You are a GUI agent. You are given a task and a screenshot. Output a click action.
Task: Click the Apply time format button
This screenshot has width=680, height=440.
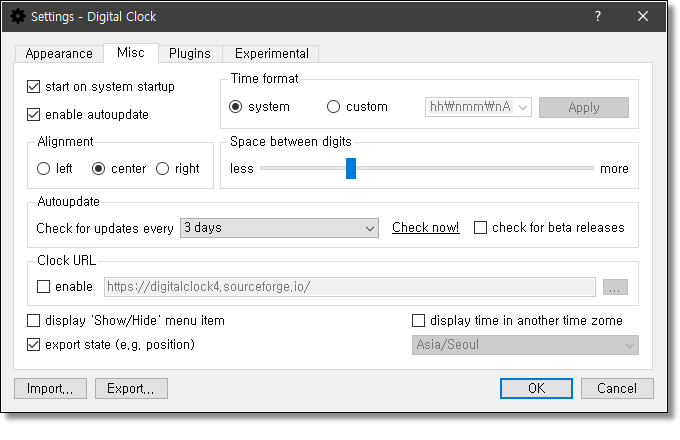(584, 107)
